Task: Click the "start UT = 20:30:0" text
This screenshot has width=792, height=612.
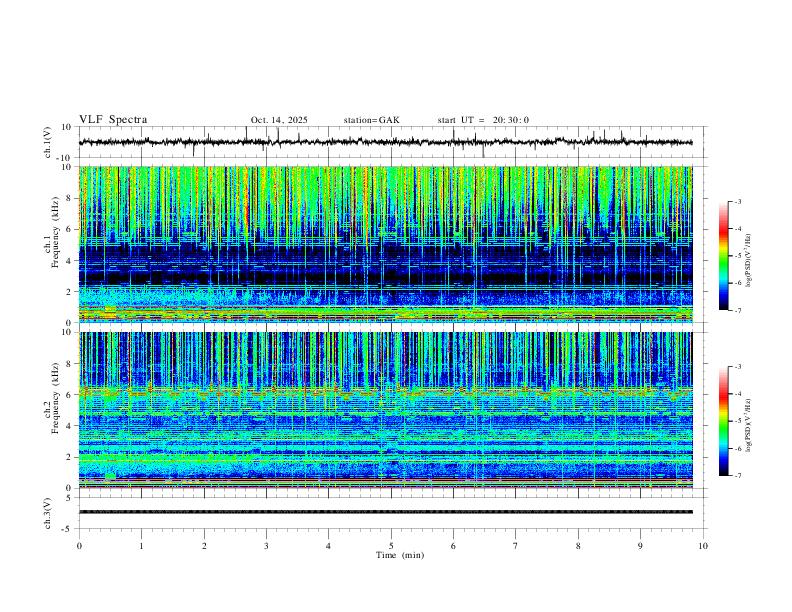Action: 483,120
